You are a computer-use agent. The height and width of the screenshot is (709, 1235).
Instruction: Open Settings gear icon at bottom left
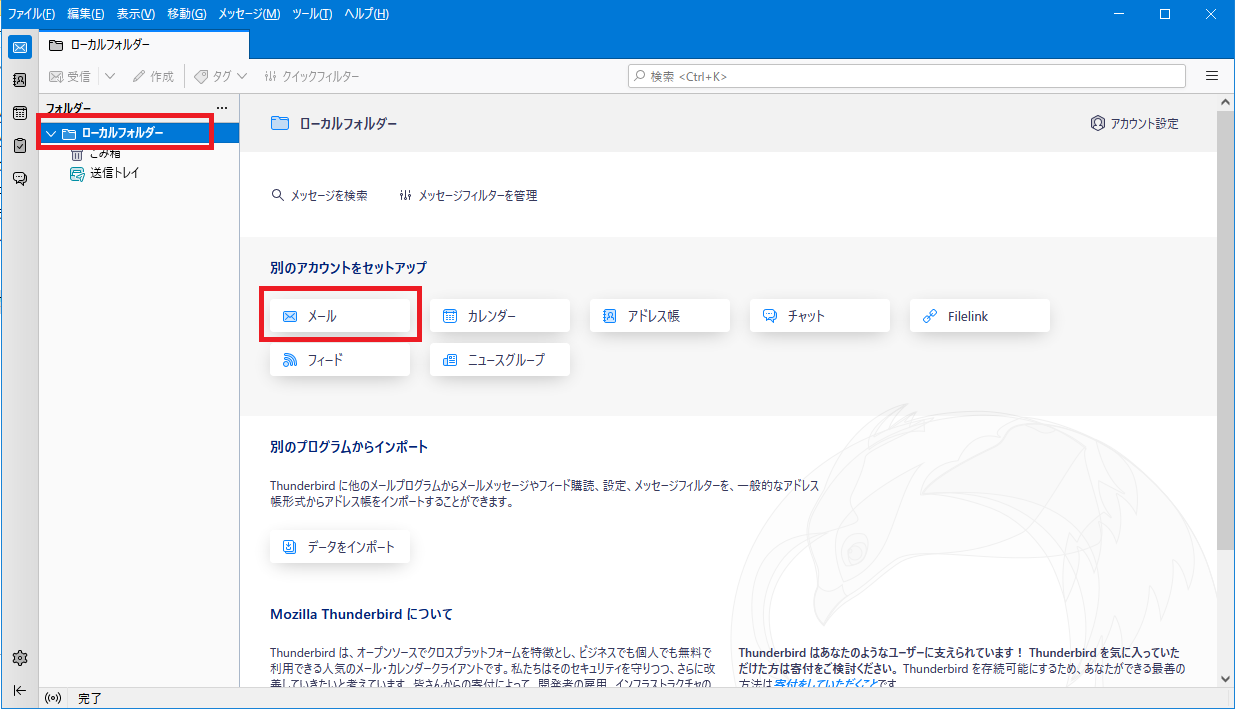coord(20,658)
